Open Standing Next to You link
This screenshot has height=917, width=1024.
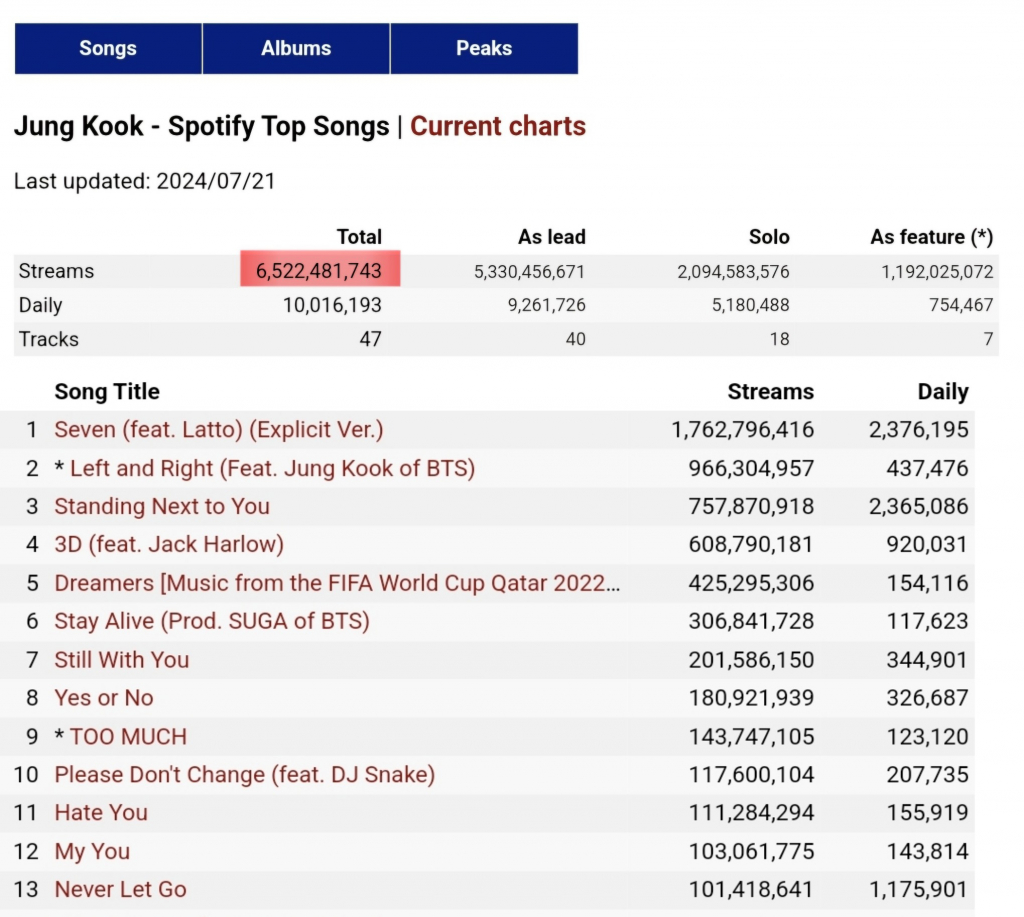pos(162,506)
